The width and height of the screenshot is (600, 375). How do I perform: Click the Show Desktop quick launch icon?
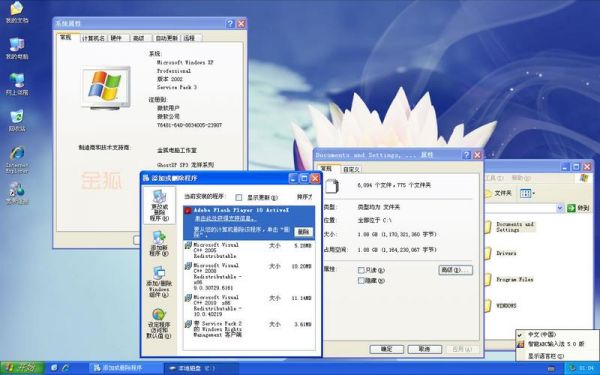[x=54, y=368]
